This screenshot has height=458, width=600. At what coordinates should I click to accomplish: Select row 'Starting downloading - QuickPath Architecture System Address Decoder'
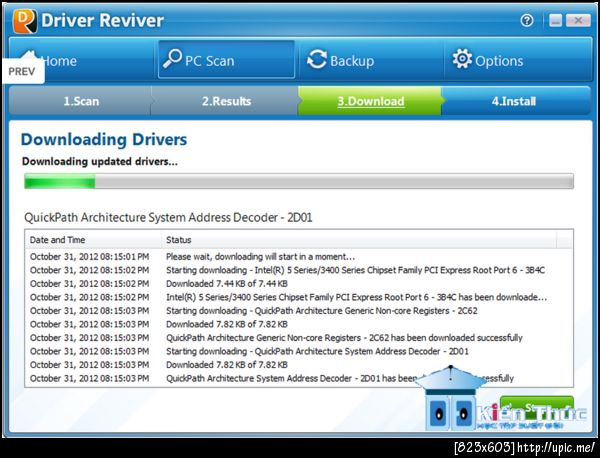point(299,351)
